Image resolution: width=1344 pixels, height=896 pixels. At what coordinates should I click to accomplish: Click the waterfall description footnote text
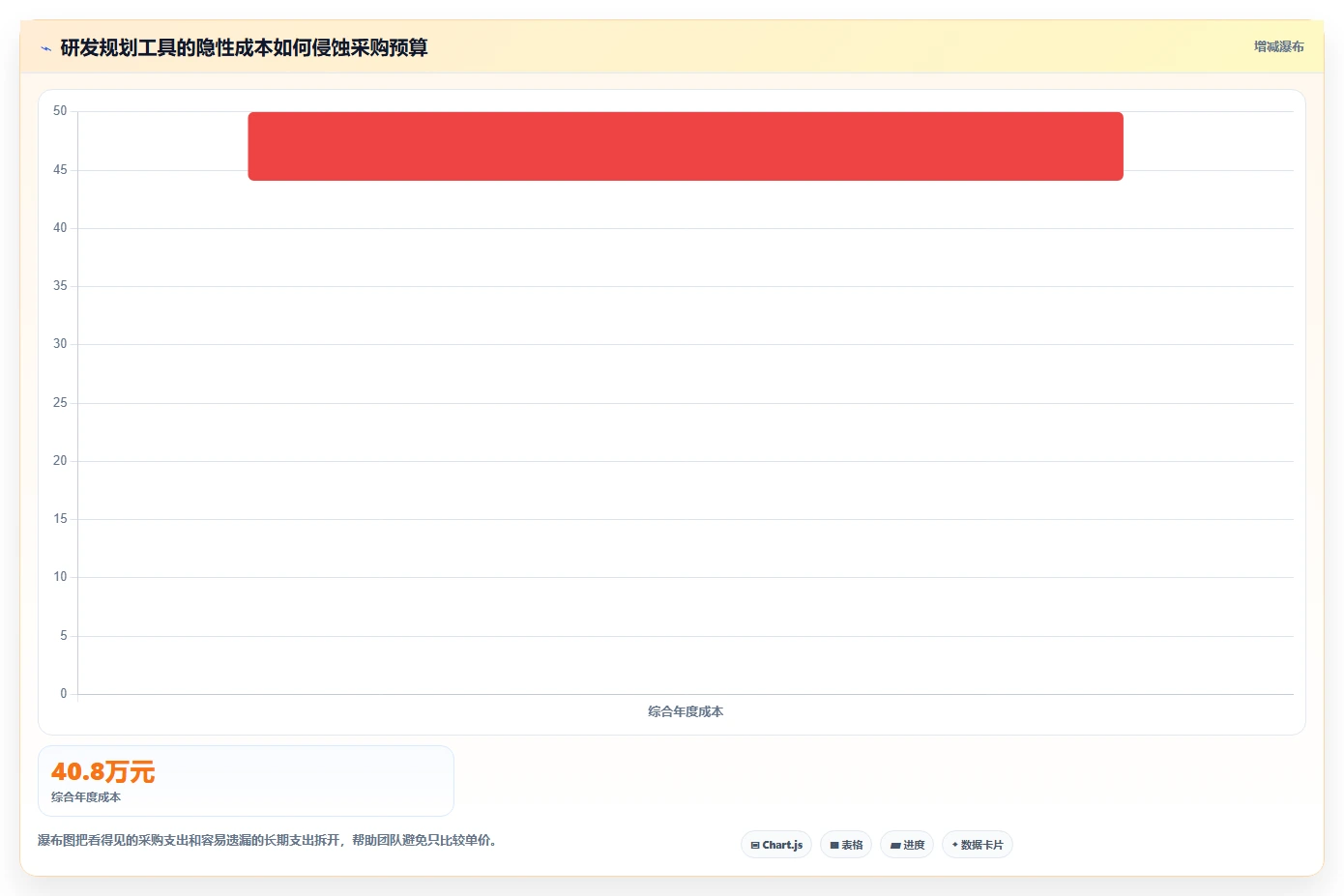click(268, 840)
